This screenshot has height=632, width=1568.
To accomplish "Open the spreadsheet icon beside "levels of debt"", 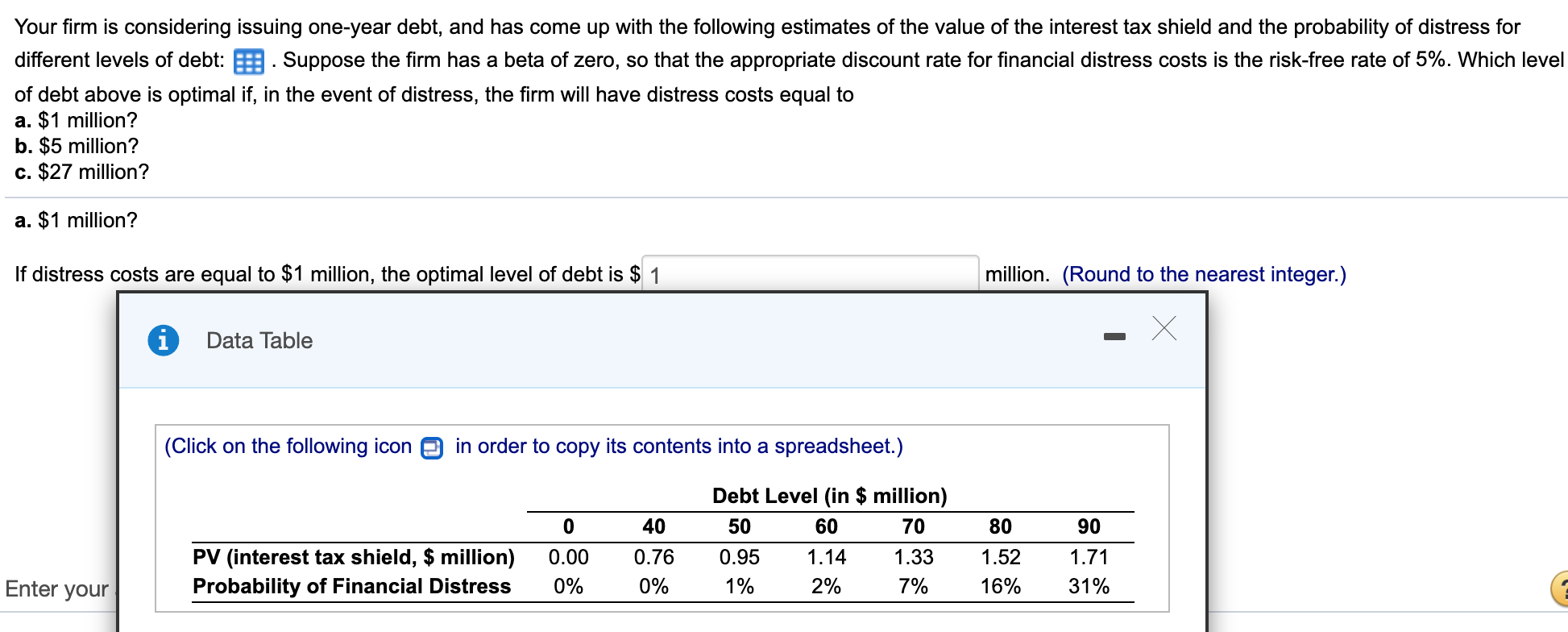I will pyautogui.click(x=247, y=60).
